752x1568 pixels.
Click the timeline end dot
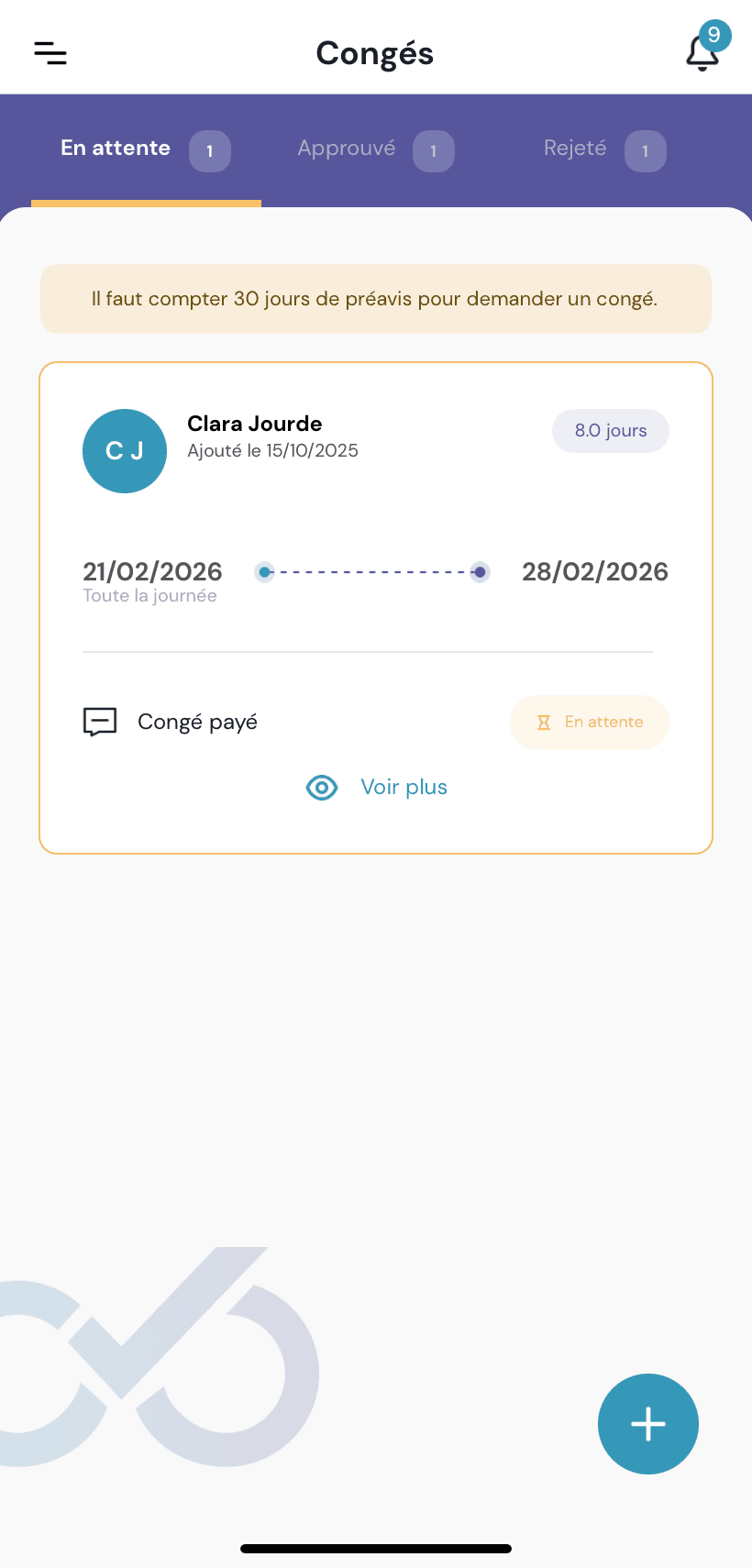480,572
